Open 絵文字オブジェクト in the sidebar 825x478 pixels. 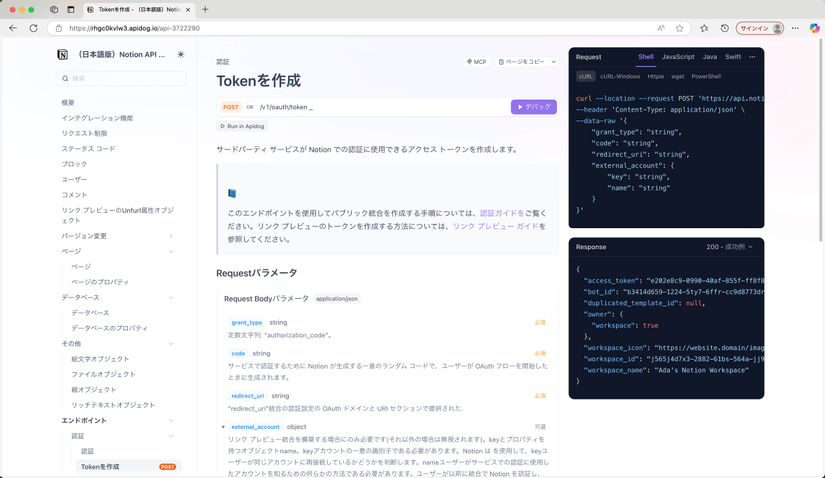(100, 359)
